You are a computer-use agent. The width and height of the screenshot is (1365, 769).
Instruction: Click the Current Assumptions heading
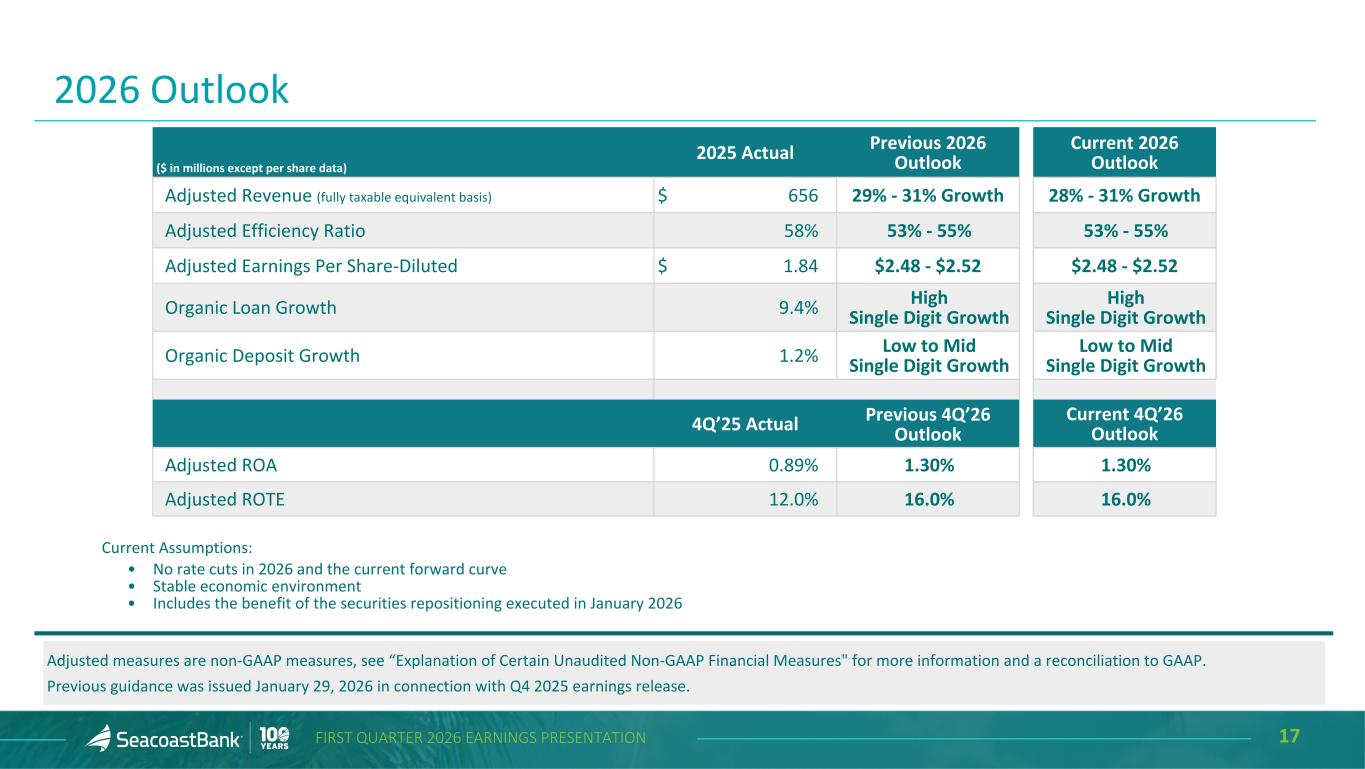177,548
